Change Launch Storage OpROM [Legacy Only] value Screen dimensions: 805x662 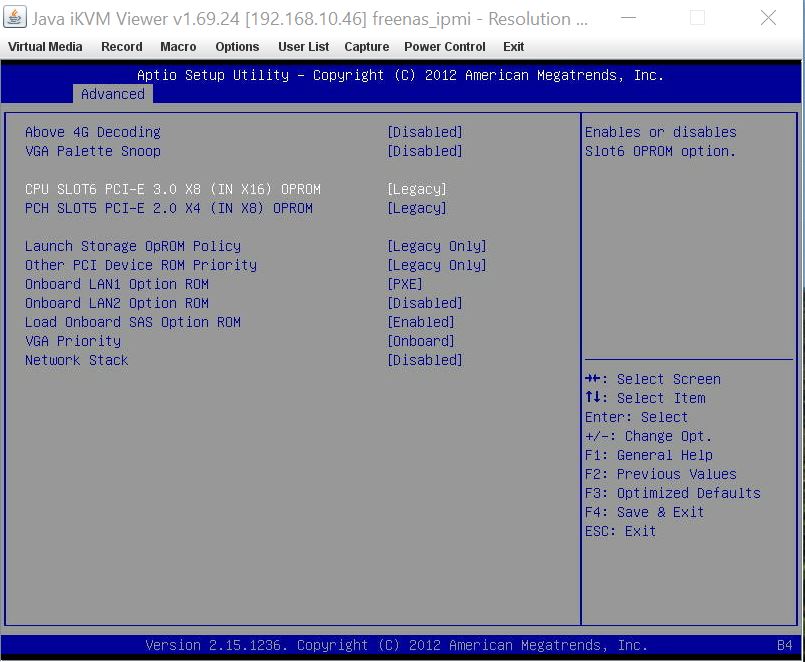[x=437, y=246]
